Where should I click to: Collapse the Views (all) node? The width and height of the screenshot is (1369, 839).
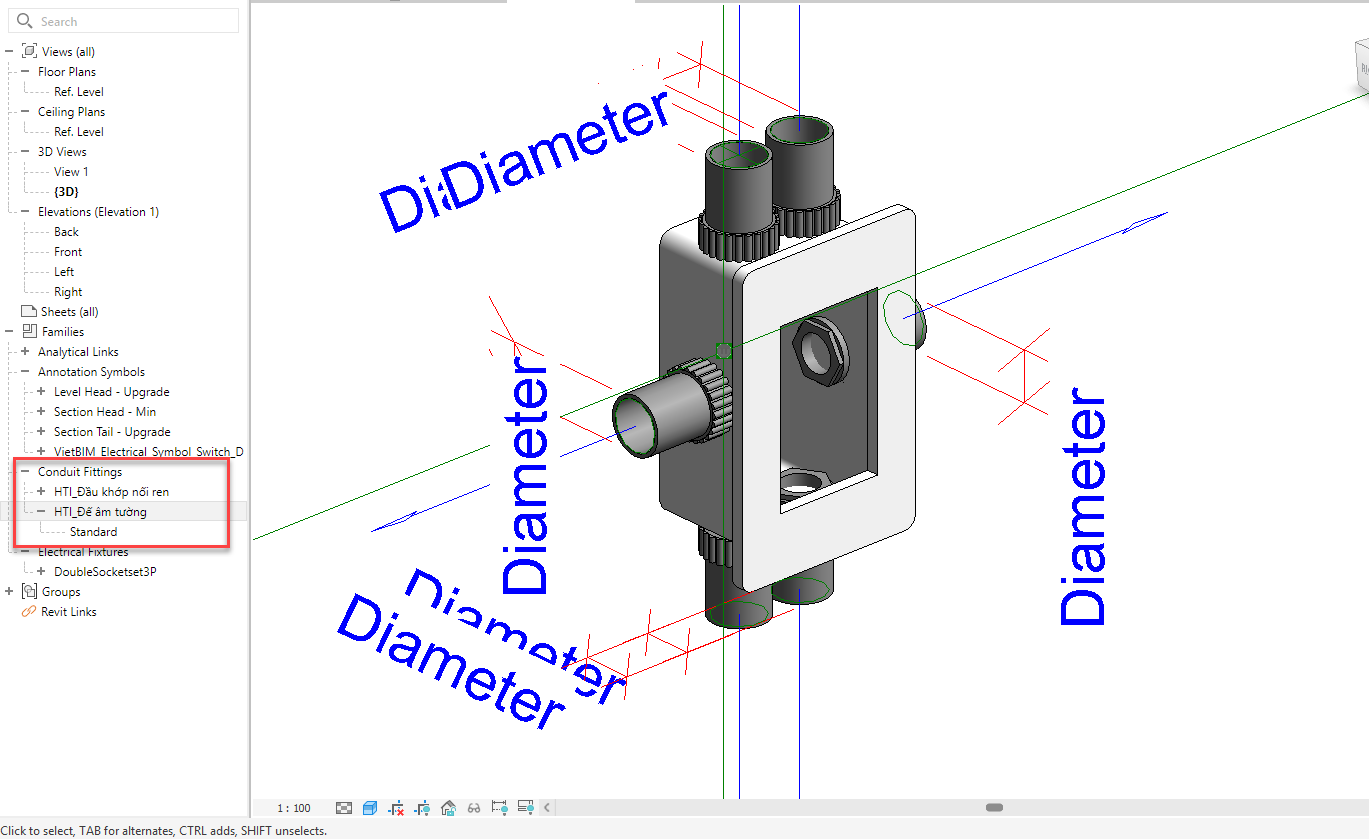[9, 51]
